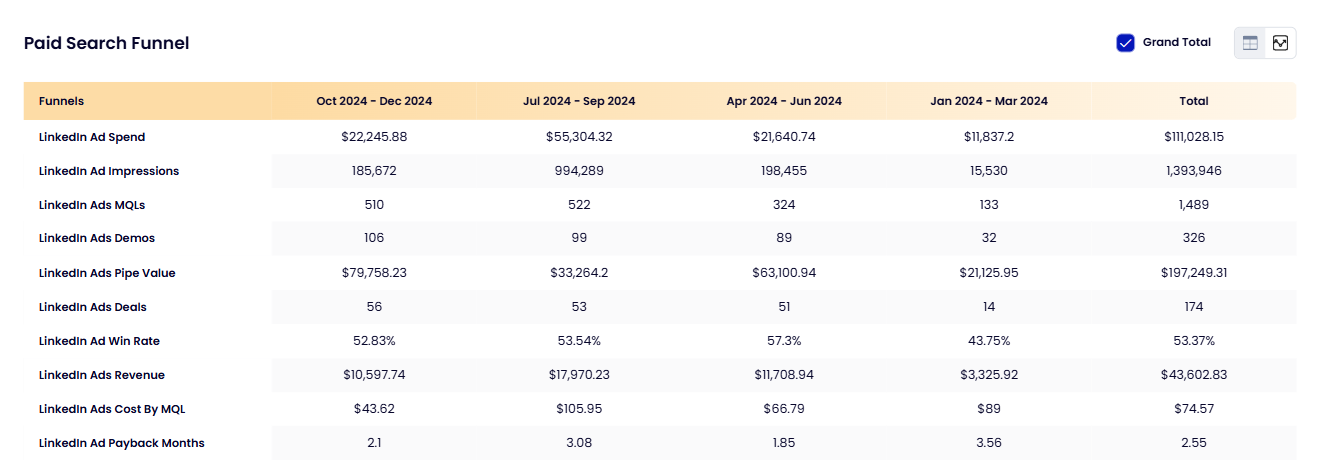1324x469 pixels.
Task: Click the LinkedIn Ad Payback Months label
Action: pos(122,443)
